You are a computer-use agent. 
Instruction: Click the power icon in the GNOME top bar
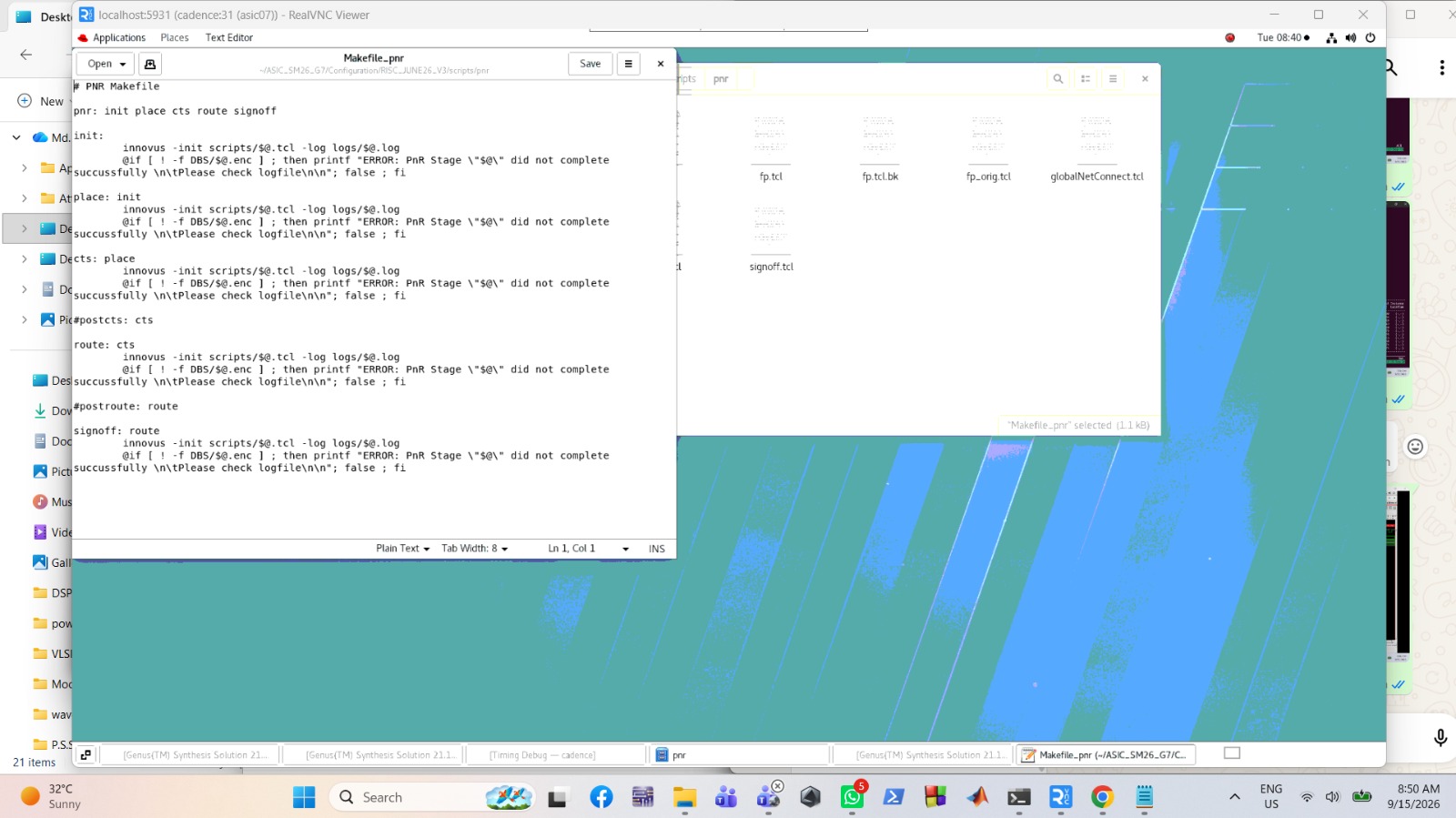(1370, 38)
